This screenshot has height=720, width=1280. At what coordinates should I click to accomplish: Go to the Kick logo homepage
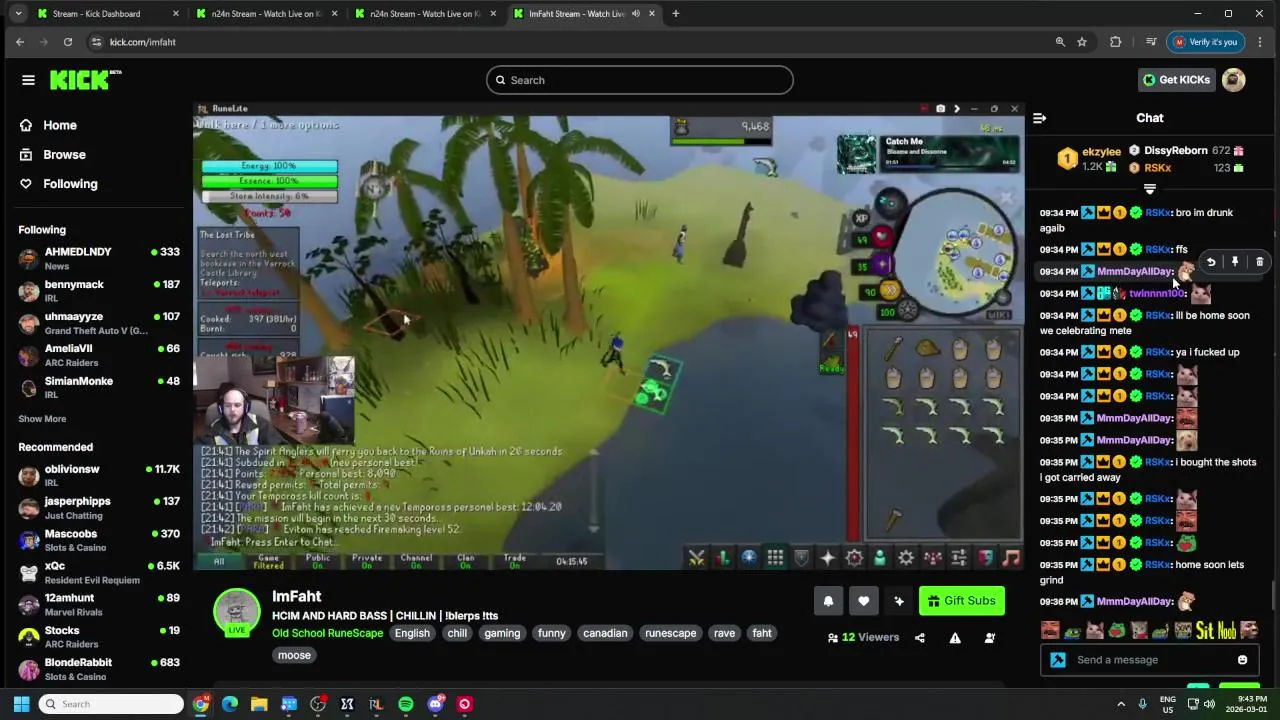85,80
